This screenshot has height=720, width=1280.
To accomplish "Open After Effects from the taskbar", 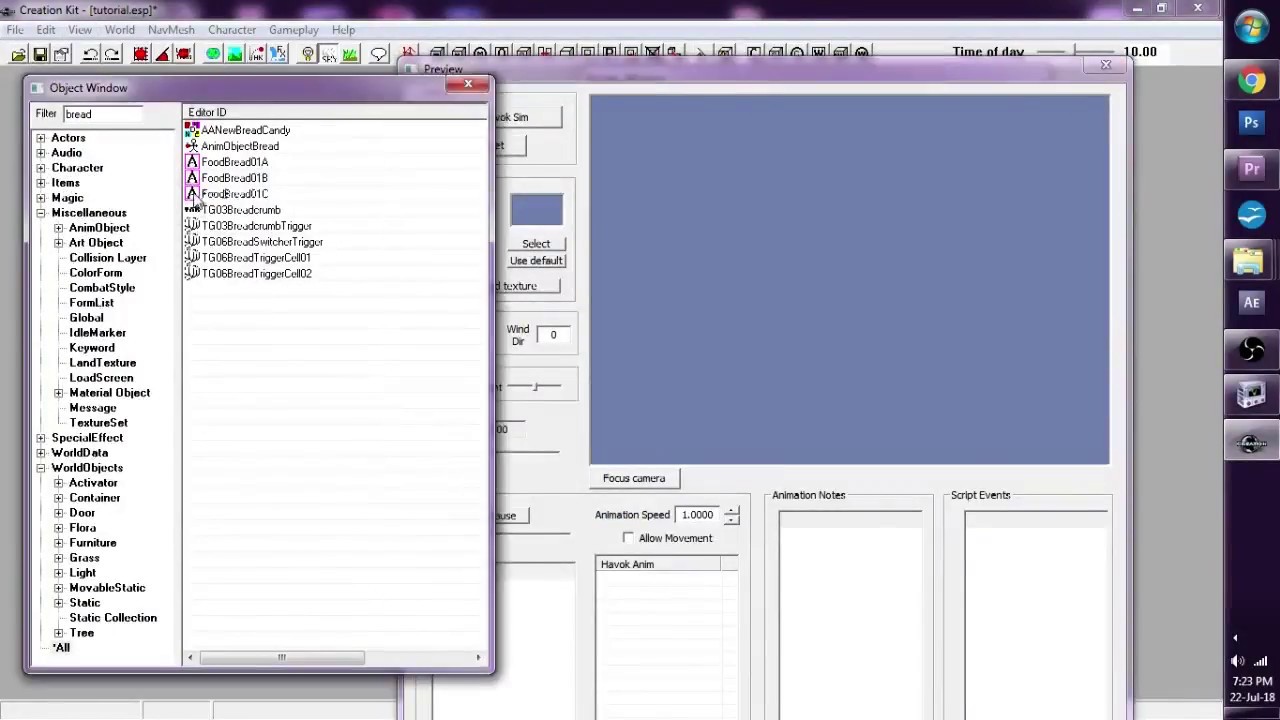I will click(x=1251, y=302).
